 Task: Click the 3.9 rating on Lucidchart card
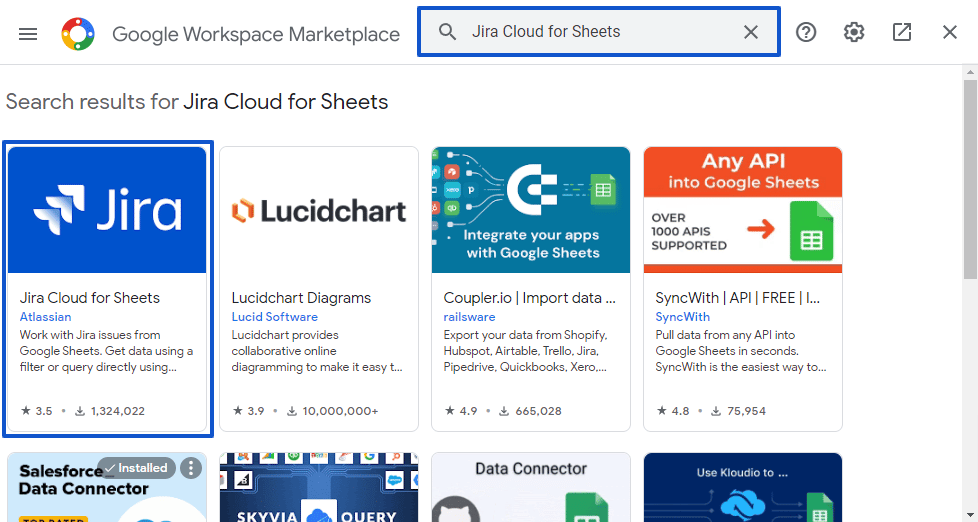pyautogui.click(x=248, y=411)
